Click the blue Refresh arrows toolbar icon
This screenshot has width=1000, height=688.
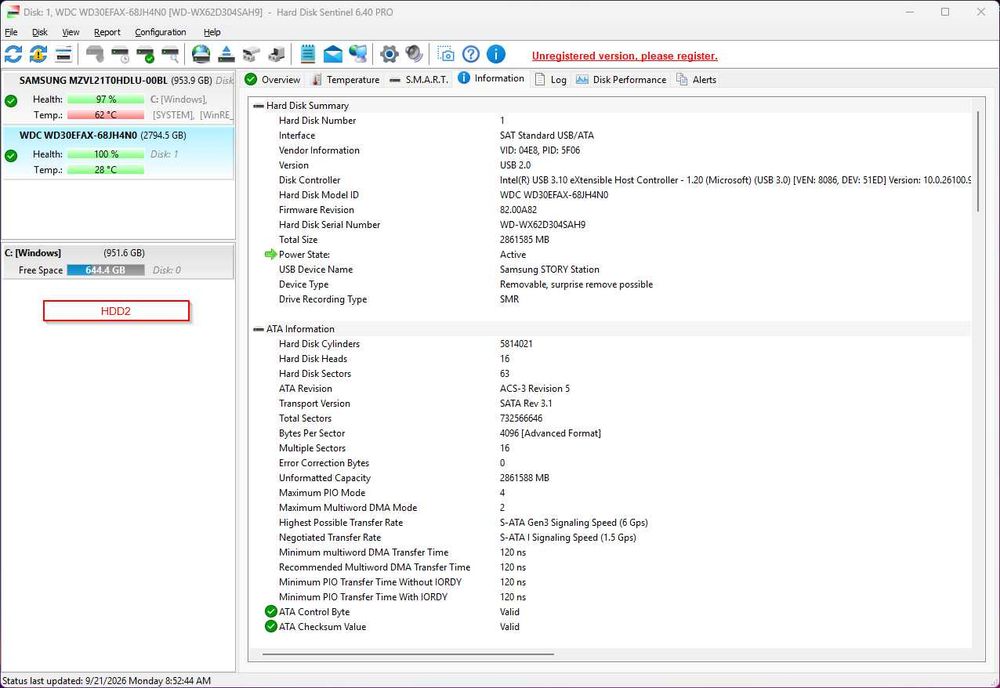tap(13, 54)
